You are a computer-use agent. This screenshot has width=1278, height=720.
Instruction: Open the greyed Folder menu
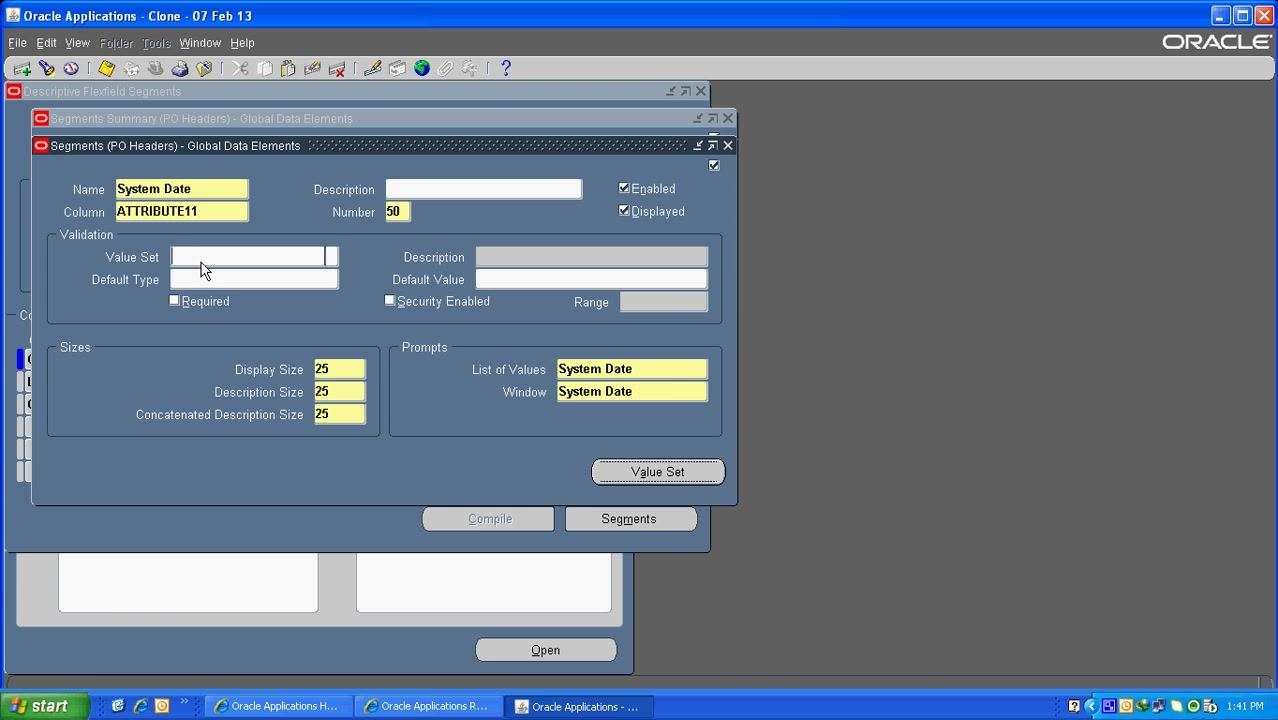pos(116,43)
